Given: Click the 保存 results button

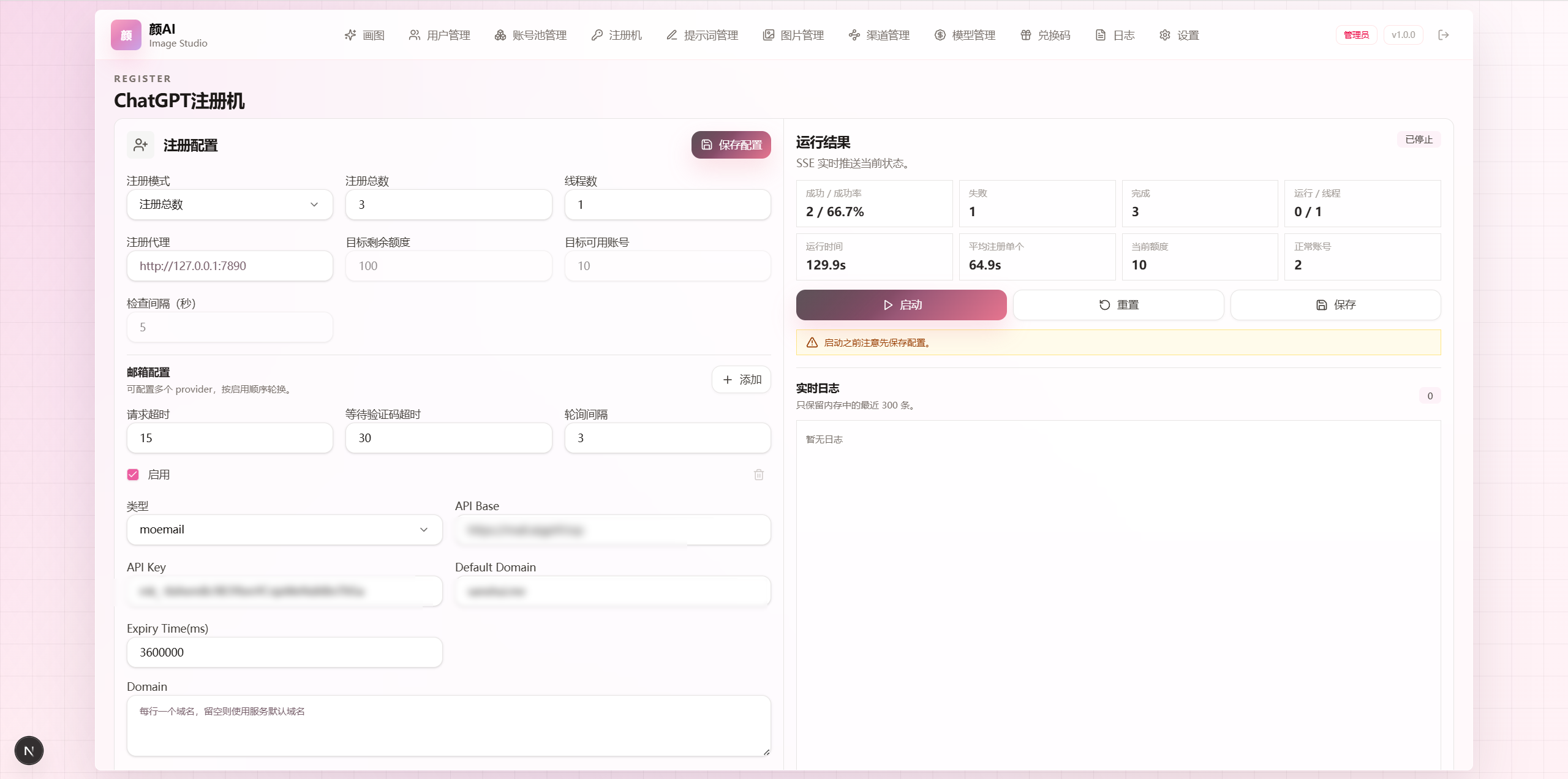Looking at the screenshot, I should coord(1336,305).
